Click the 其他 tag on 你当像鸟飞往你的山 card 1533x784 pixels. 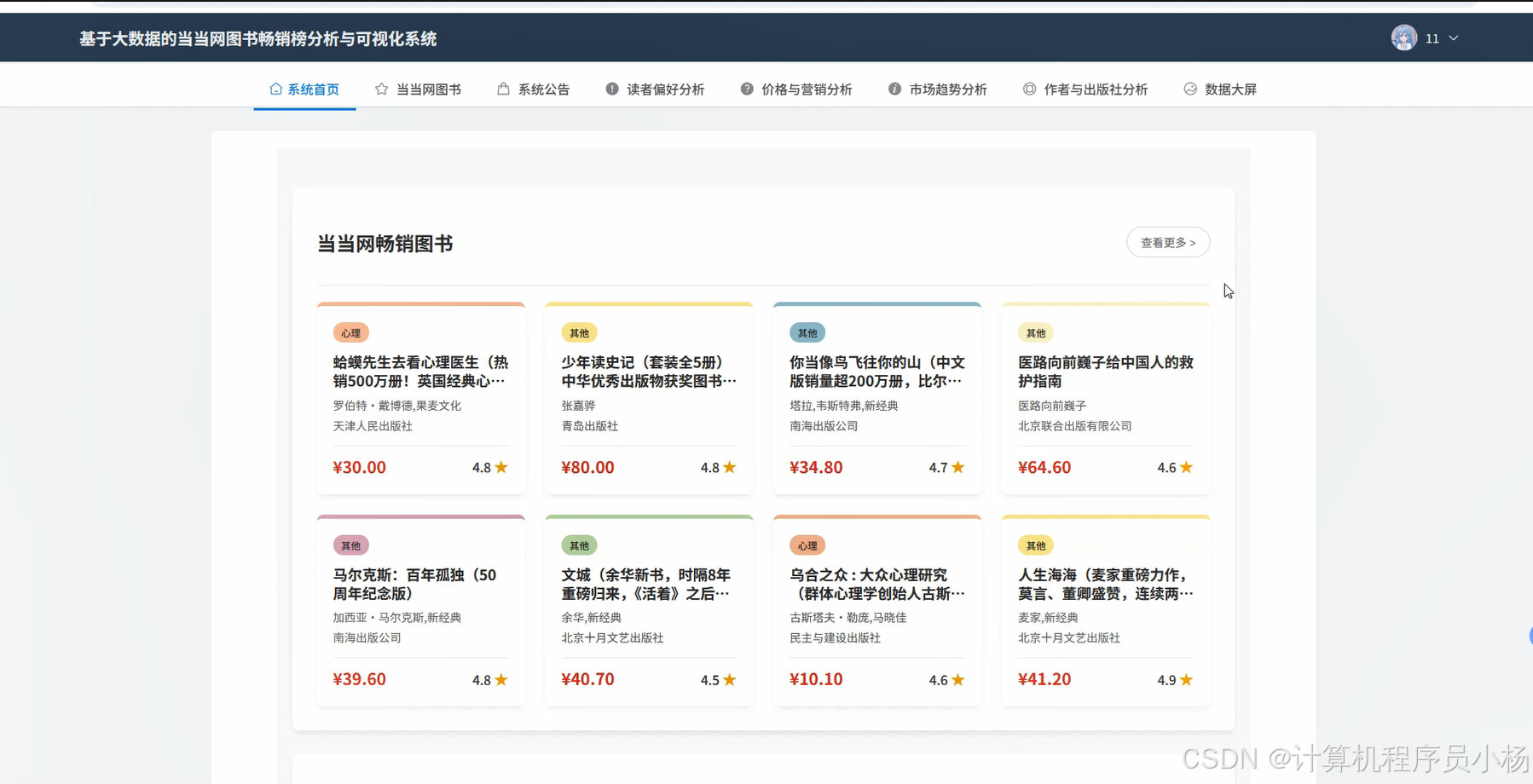pos(808,332)
